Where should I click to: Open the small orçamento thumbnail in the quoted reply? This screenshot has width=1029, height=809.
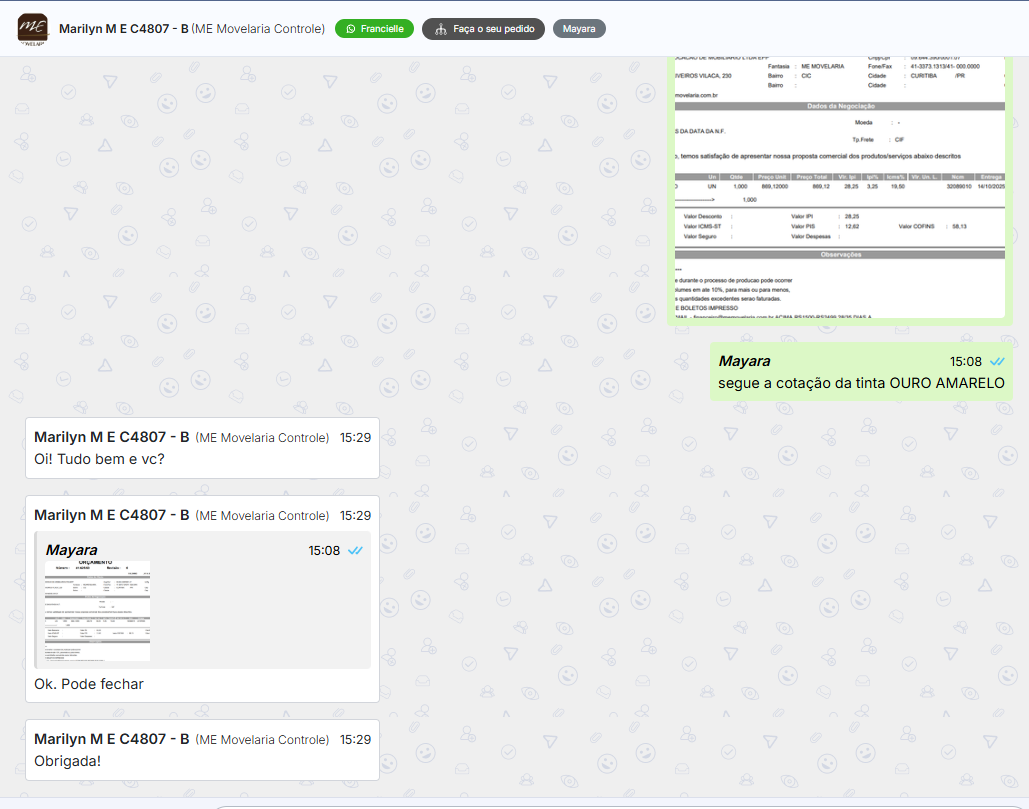pos(97,610)
